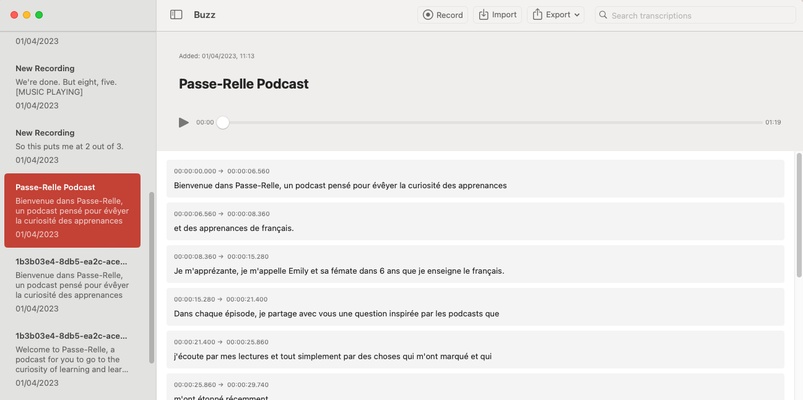Screen dimensions: 803x400
Task: Click segment starting "Je m'apprézante"
Action: pos(475,264)
